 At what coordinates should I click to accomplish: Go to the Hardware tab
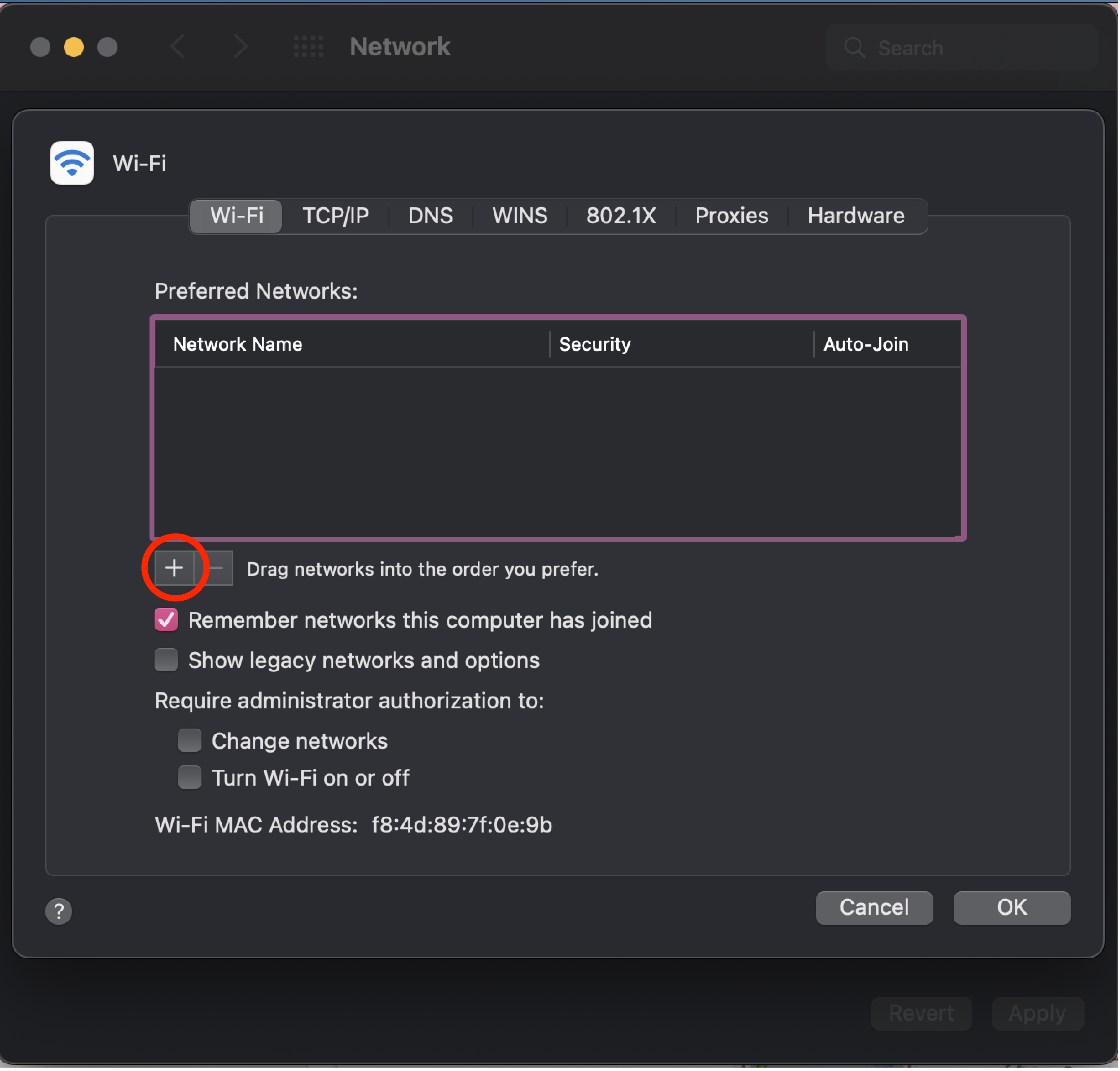[855, 216]
